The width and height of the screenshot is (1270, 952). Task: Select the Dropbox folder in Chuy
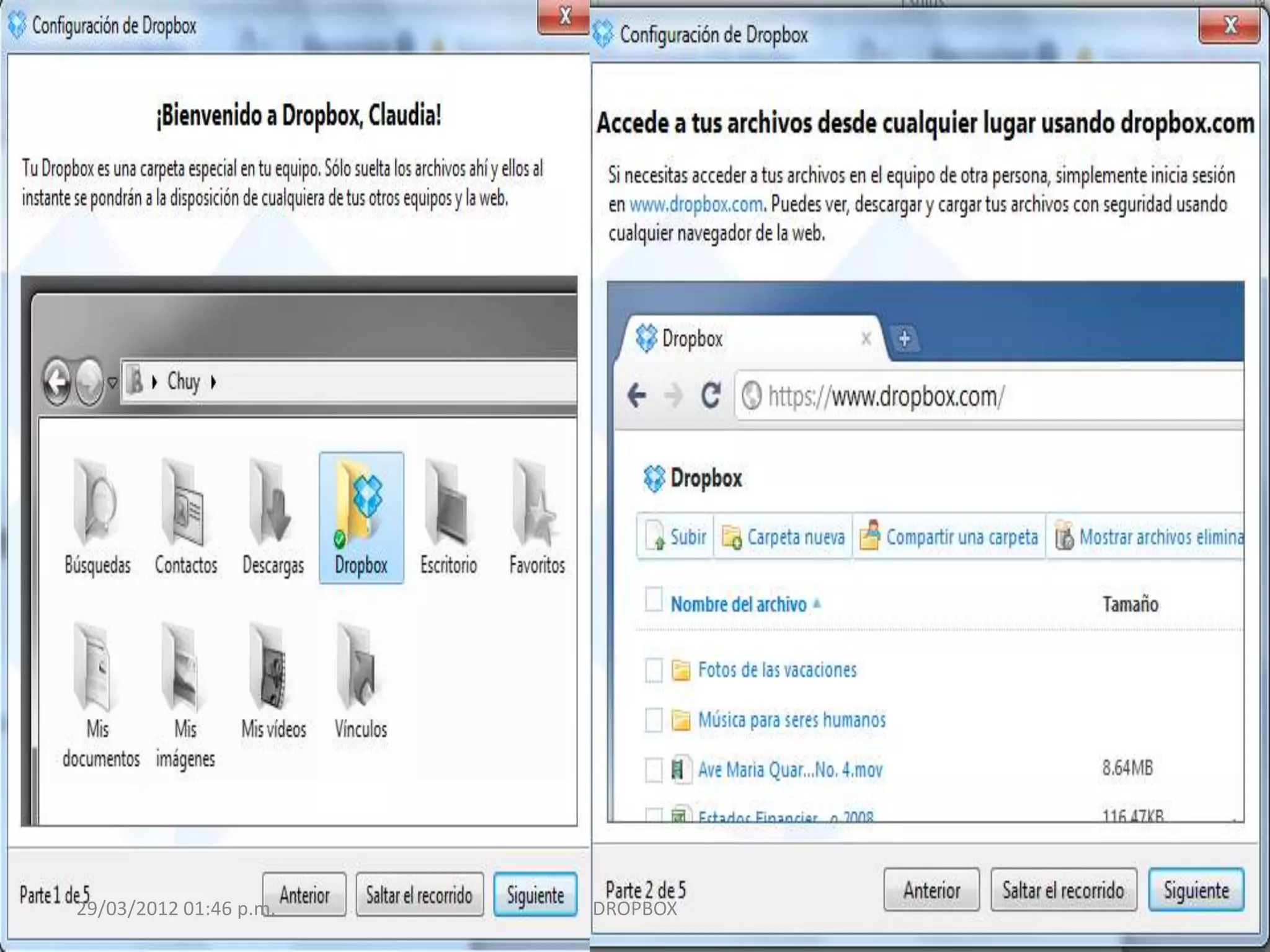362,518
